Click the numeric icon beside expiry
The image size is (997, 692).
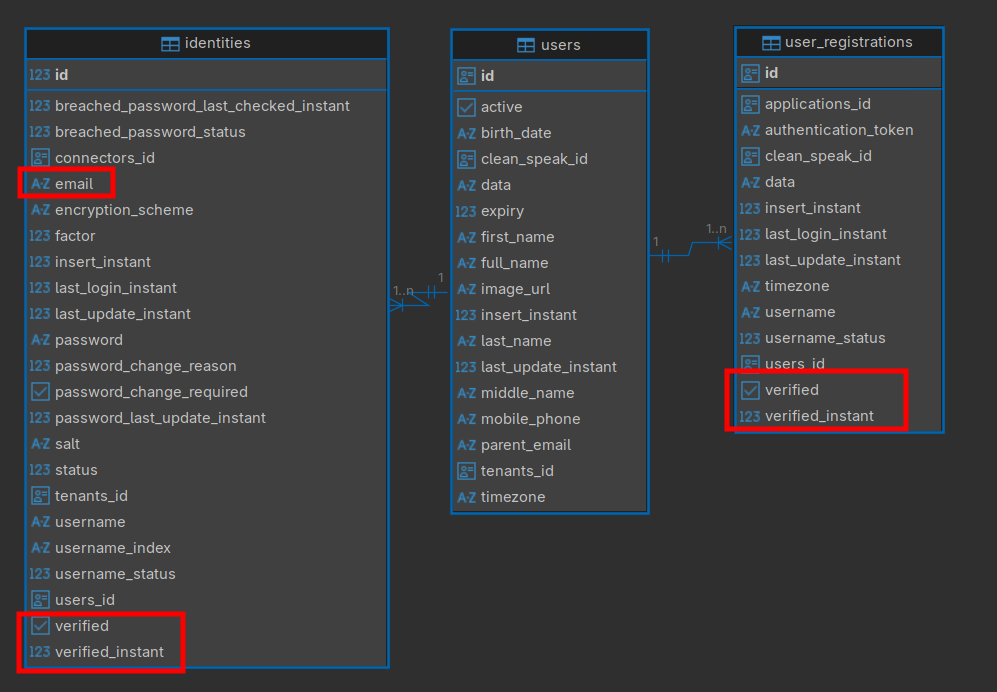[x=466, y=211]
